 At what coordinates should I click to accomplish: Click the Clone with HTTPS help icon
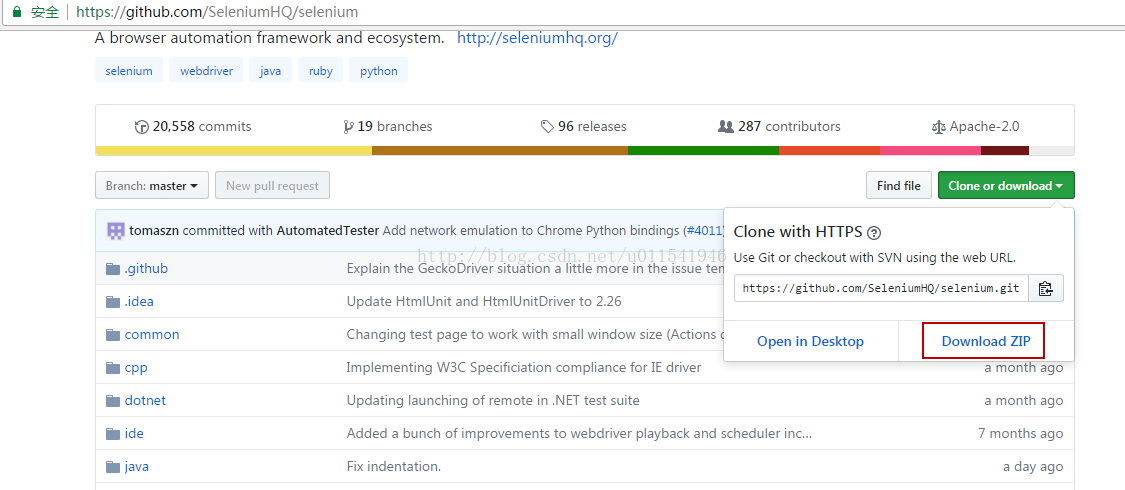pos(874,232)
